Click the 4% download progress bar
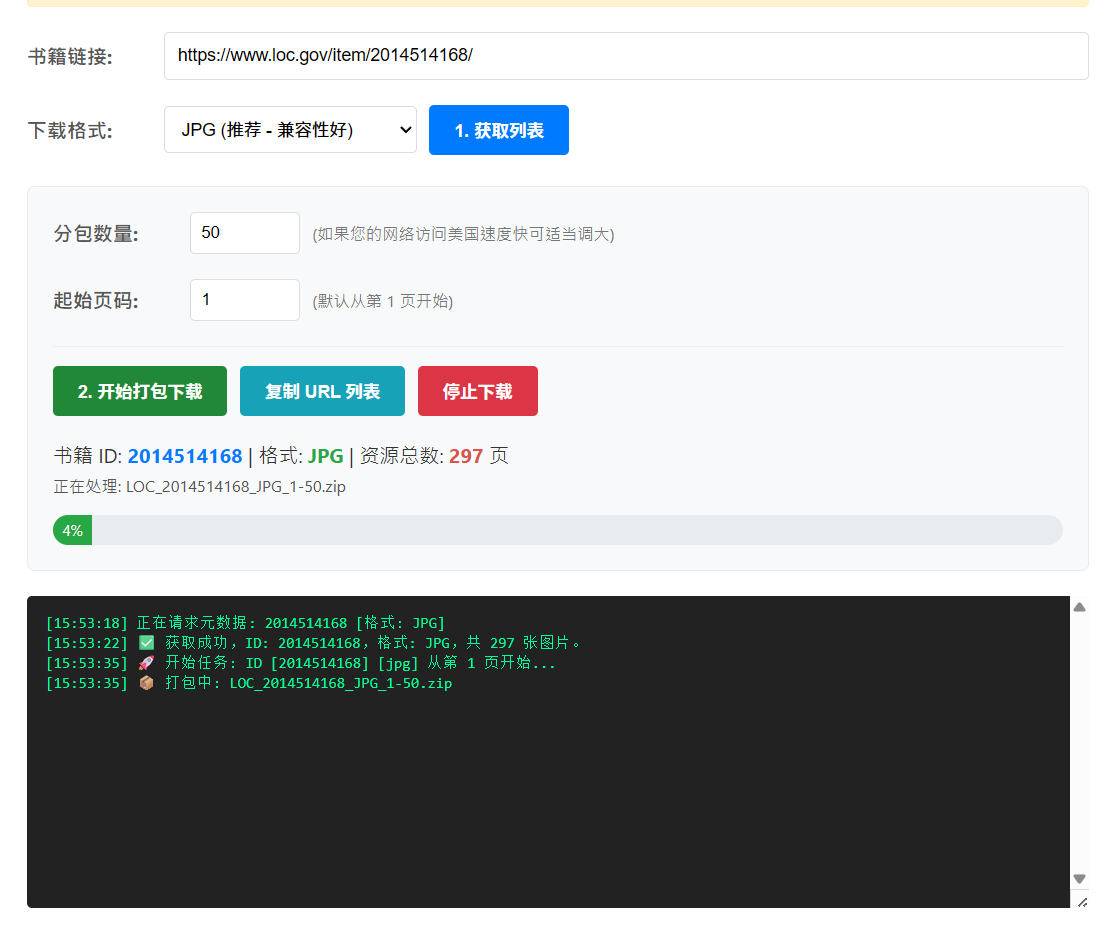This screenshot has width=1107, height=926. pyautogui.click(x=557, y=530)
